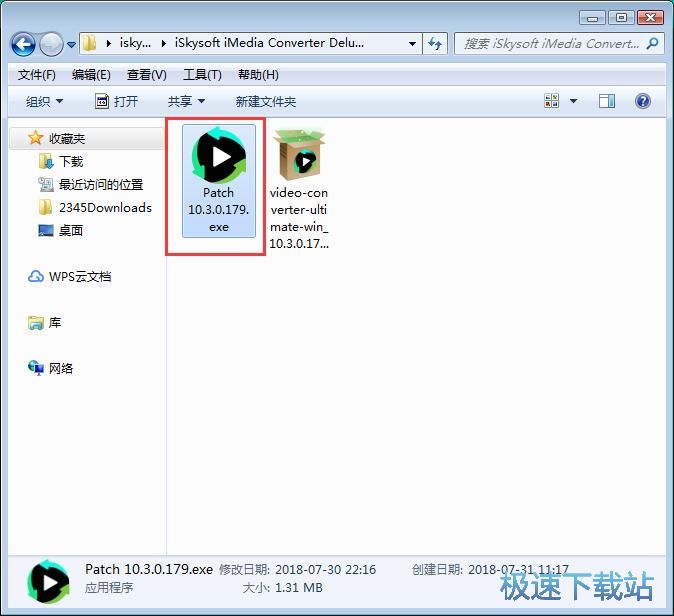Open recent pages dropdown next to forward arrow
Screen dimensions: 674x616
[x=71, y=44]
